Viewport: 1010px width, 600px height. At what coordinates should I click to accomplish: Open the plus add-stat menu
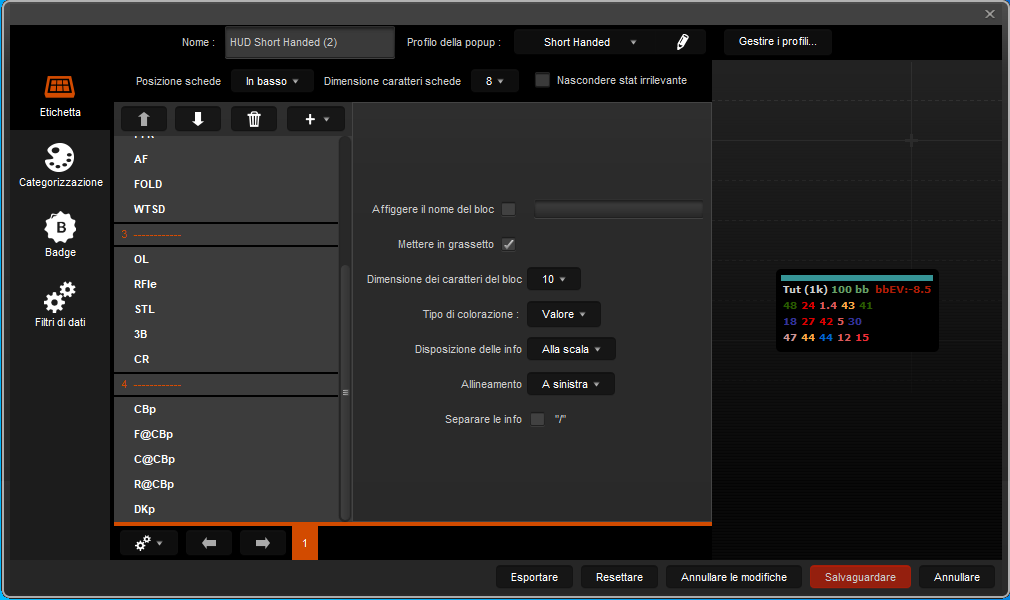tap(316, 119)
